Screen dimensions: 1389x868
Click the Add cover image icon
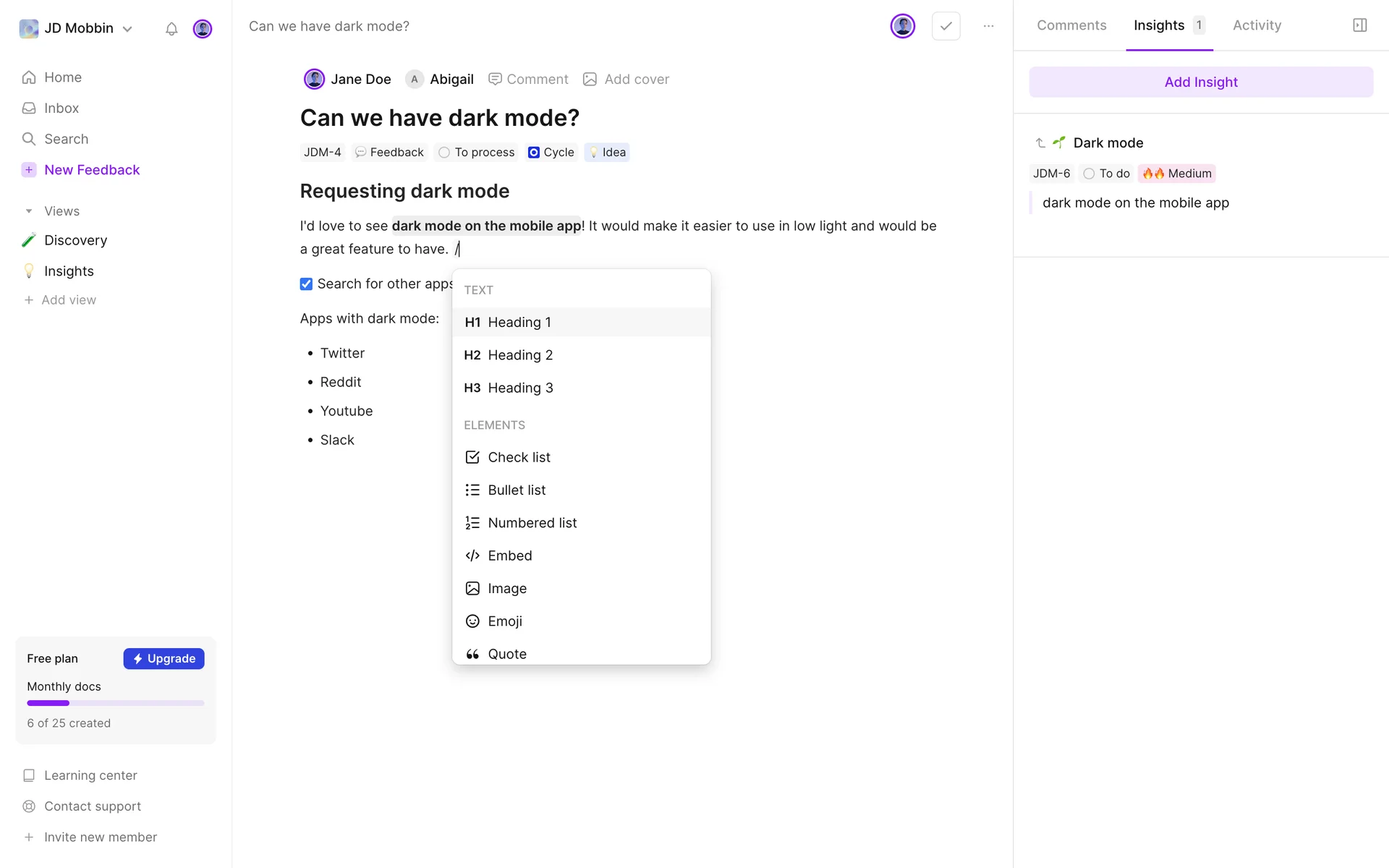(590, 80)
